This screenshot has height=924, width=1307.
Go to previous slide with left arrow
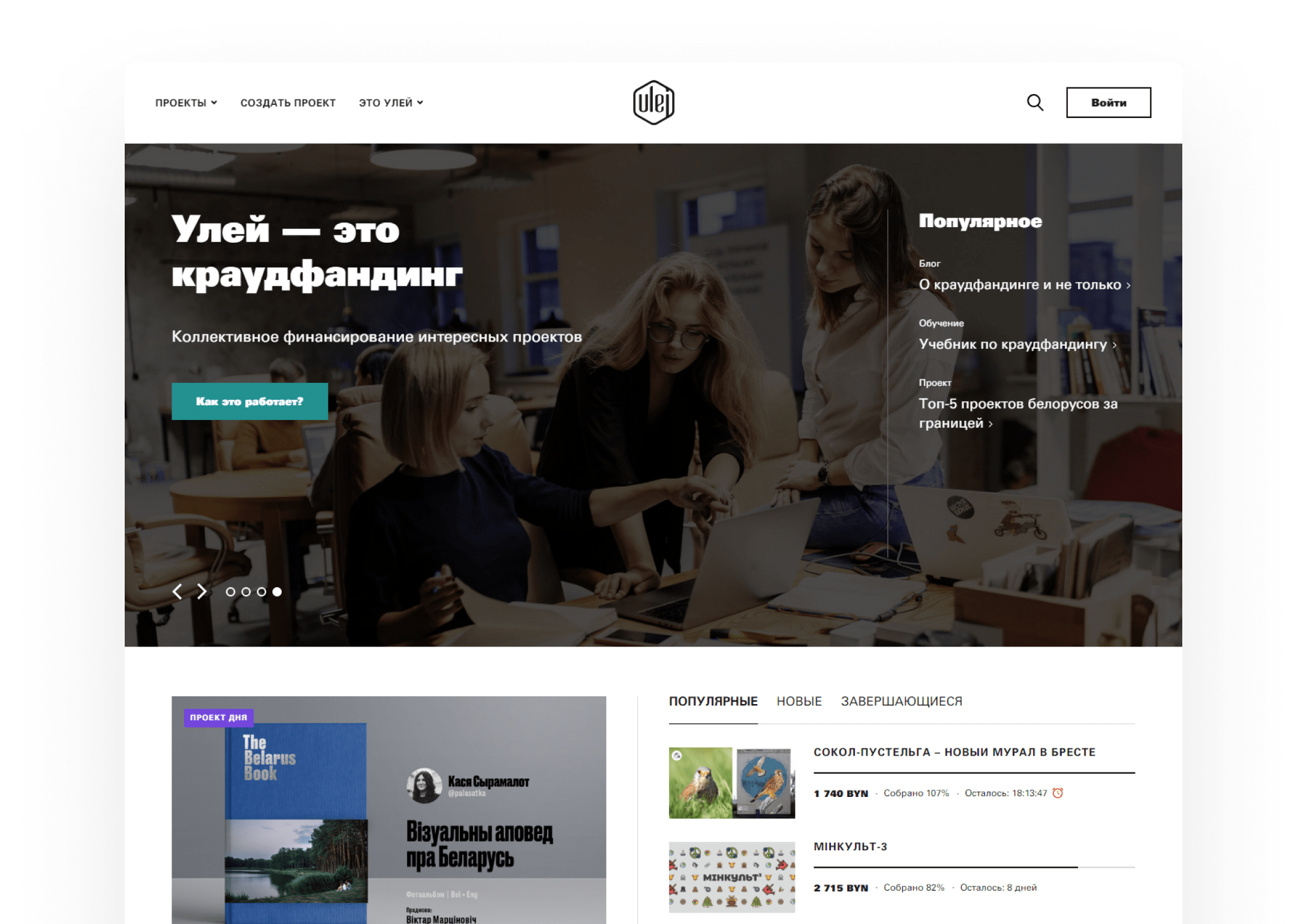click(177, 591)
